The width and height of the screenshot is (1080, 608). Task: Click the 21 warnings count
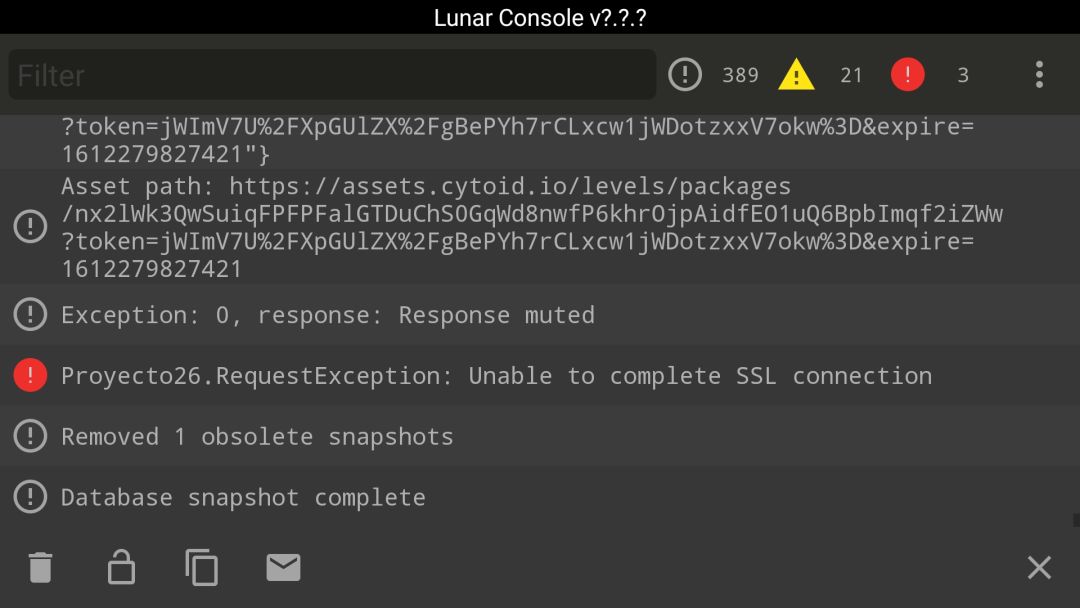pyautogui.click(x=851, y=75)
